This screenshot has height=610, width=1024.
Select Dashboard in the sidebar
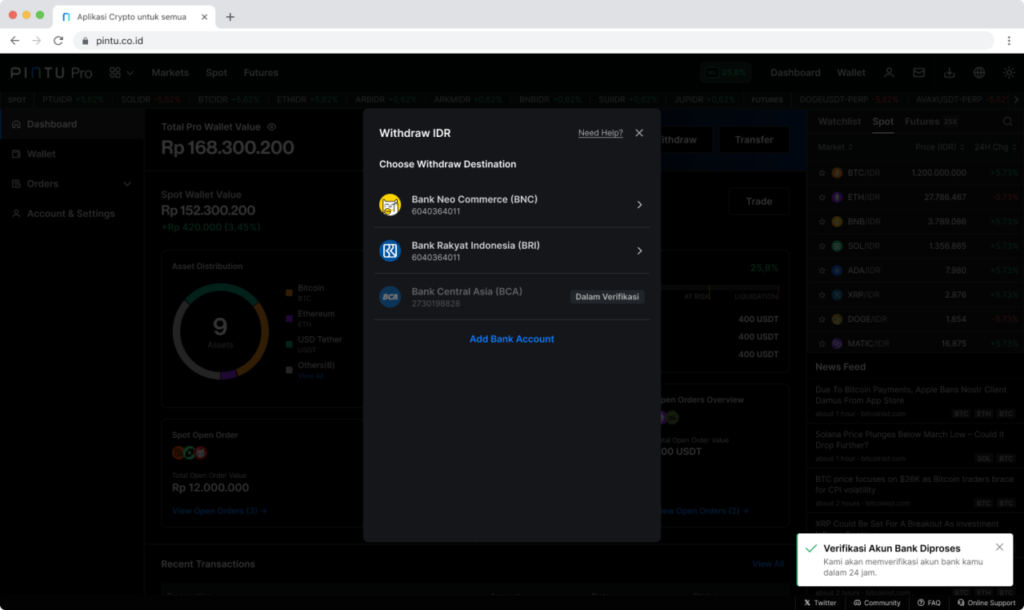[72, 124]
